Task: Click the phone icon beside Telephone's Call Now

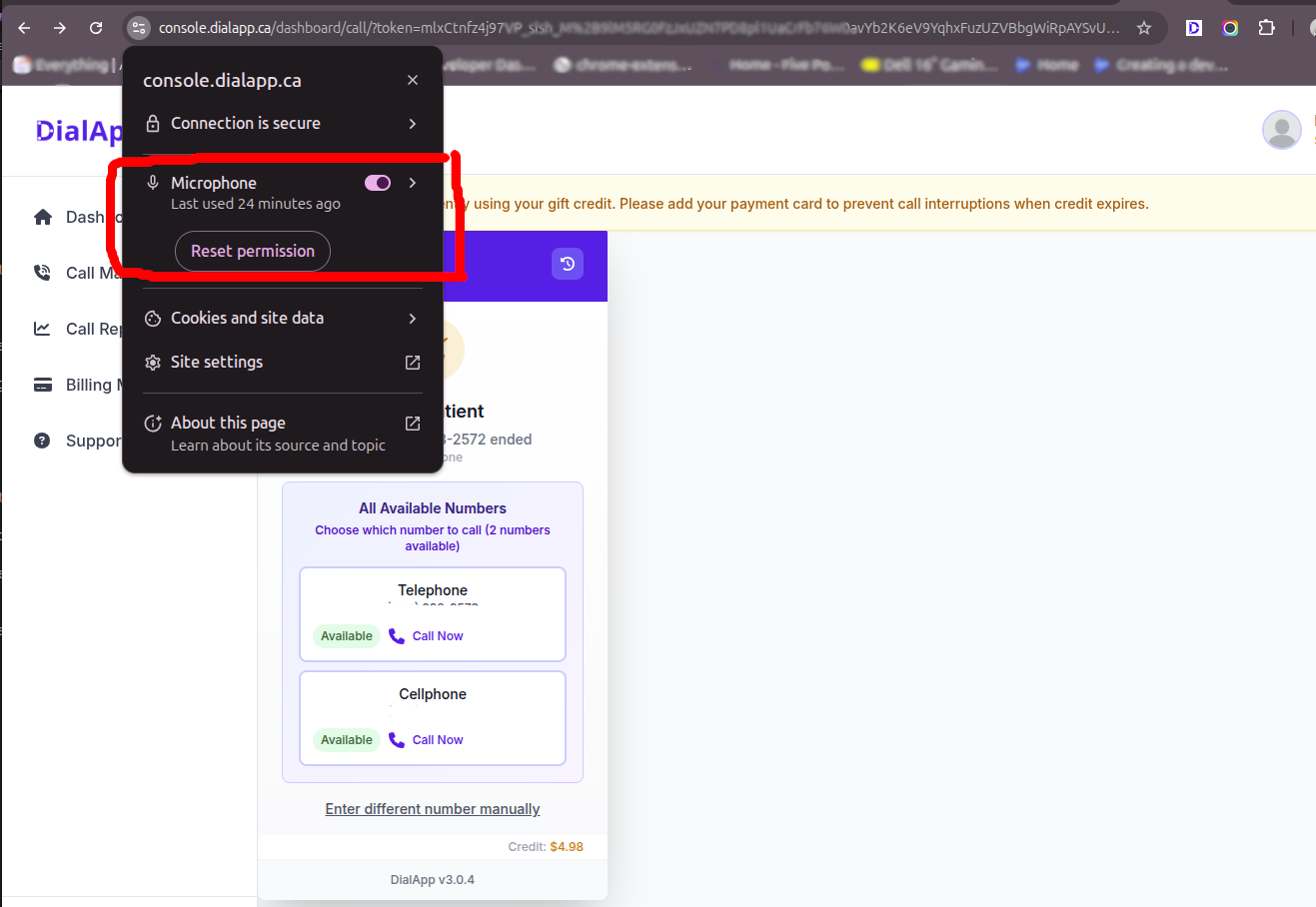Action: click(397, 636)
